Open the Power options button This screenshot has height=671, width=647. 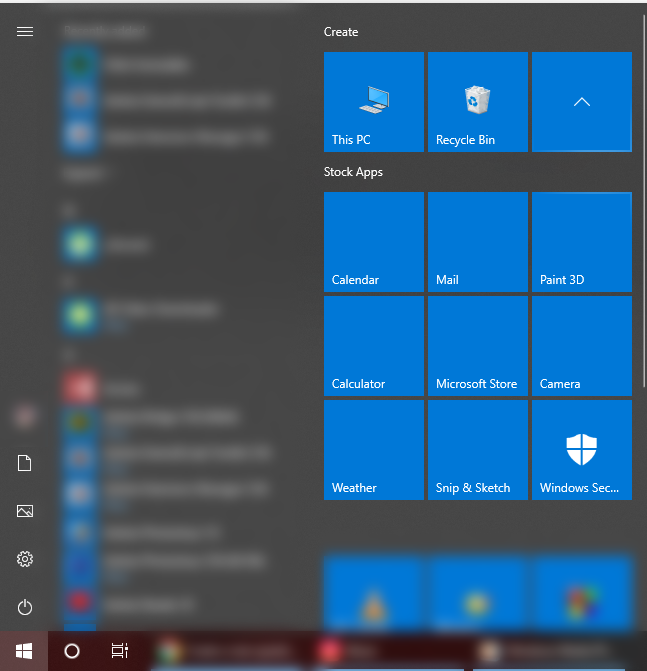coord(25,607)
